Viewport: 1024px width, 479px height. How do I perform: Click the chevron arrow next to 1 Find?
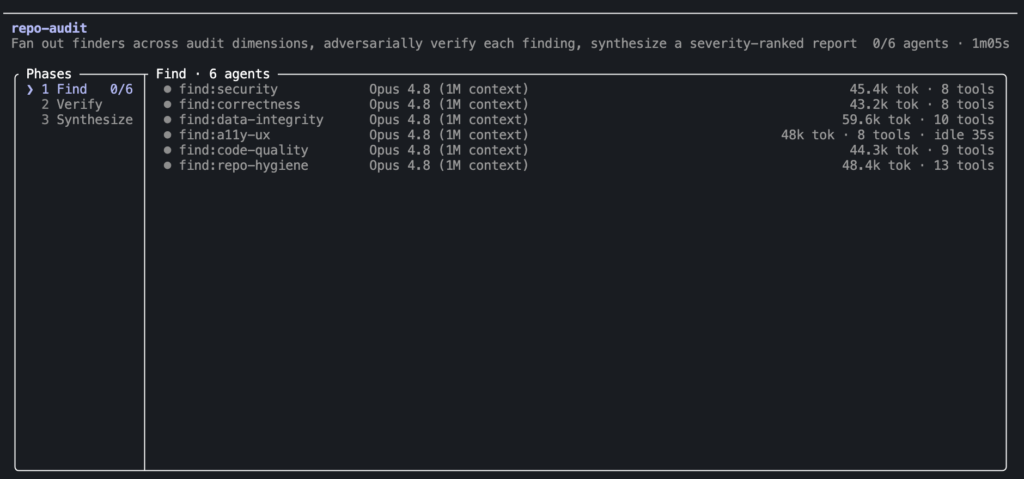click(x=30, y=90)
